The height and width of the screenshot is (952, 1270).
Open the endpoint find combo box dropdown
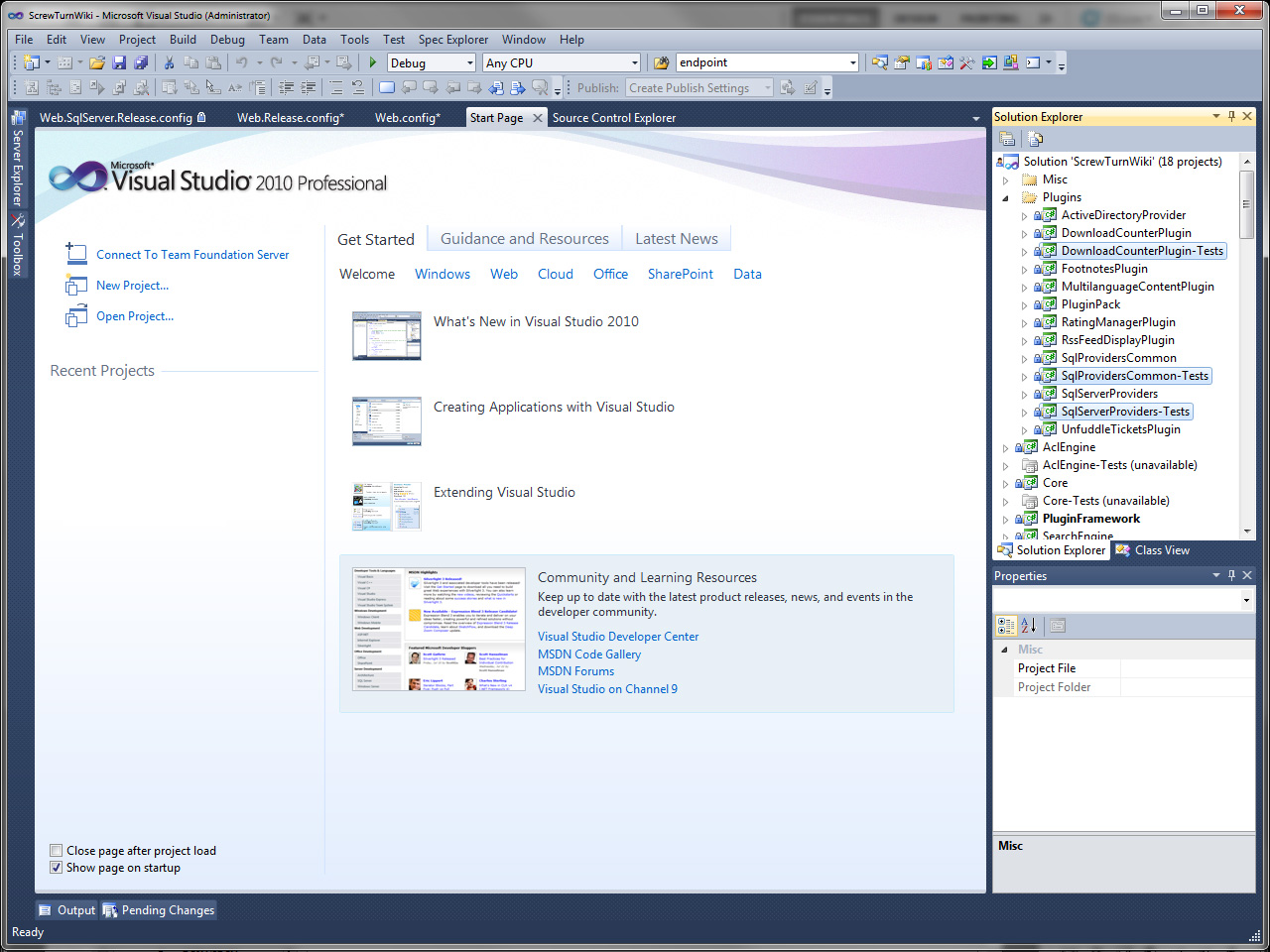click(x=852, y=62)
